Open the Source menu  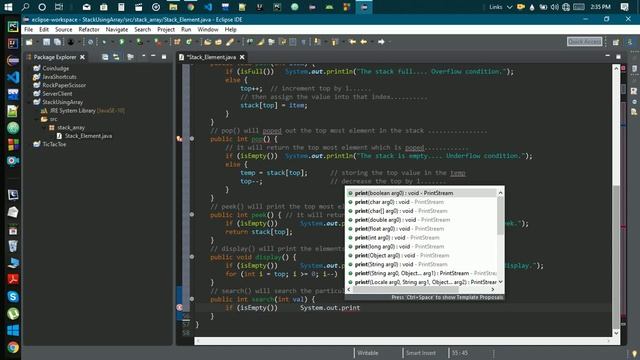[x=63, y=29]
